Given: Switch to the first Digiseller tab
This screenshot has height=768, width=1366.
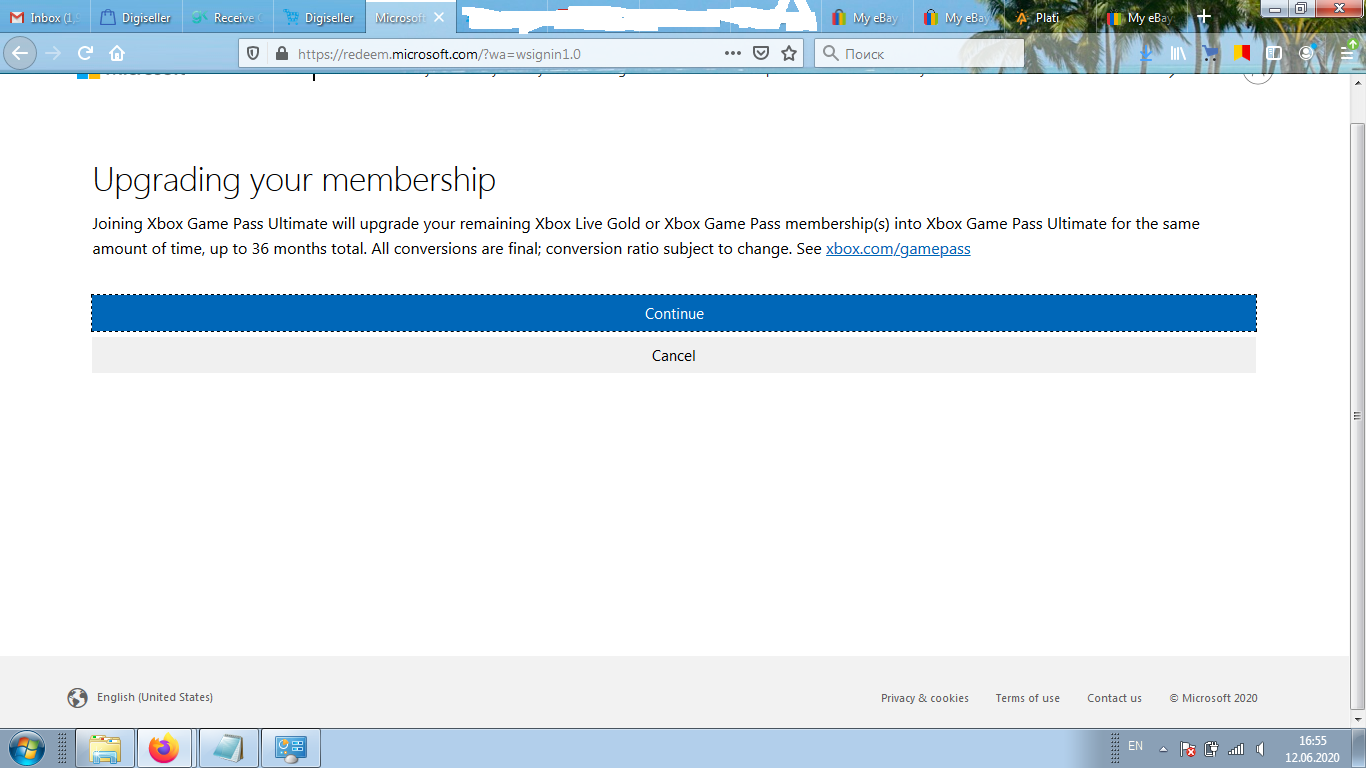Looking at the screenshot, I should [136, 17].
